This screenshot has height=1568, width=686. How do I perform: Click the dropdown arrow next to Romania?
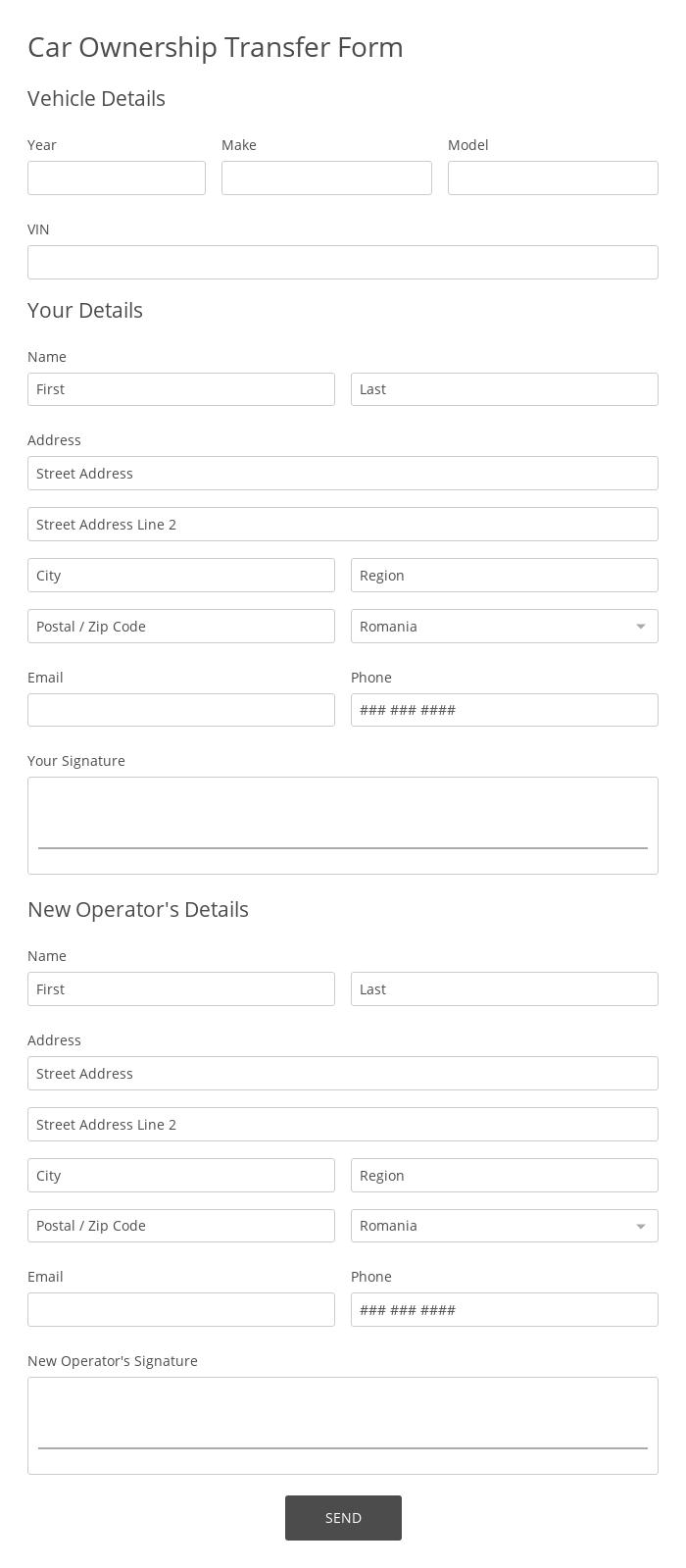point(641,626)
